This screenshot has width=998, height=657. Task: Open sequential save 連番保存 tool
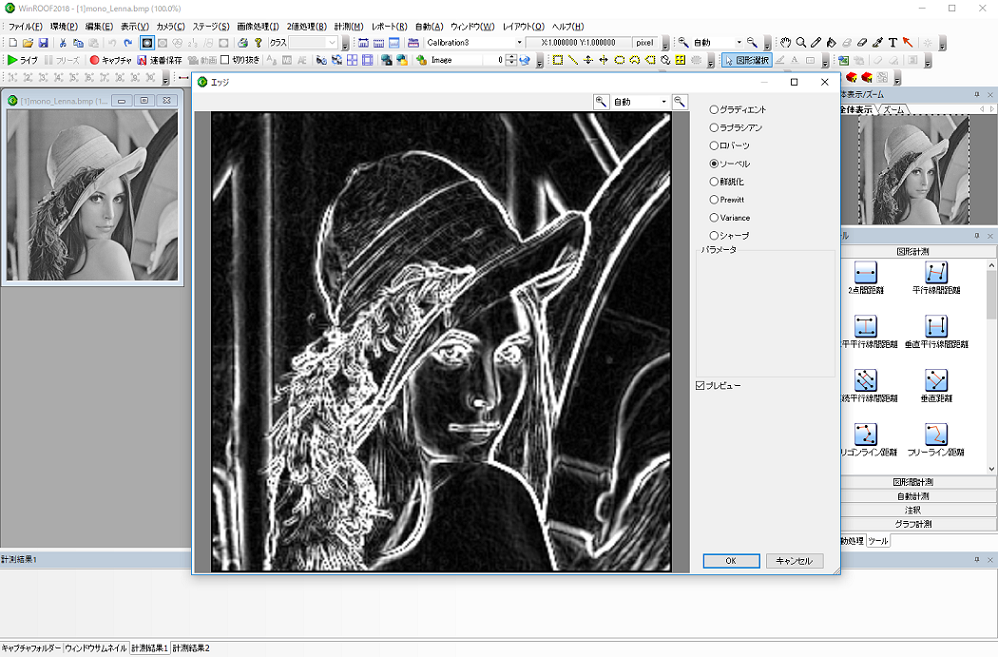pyautogui.click(x=160, y=60)
